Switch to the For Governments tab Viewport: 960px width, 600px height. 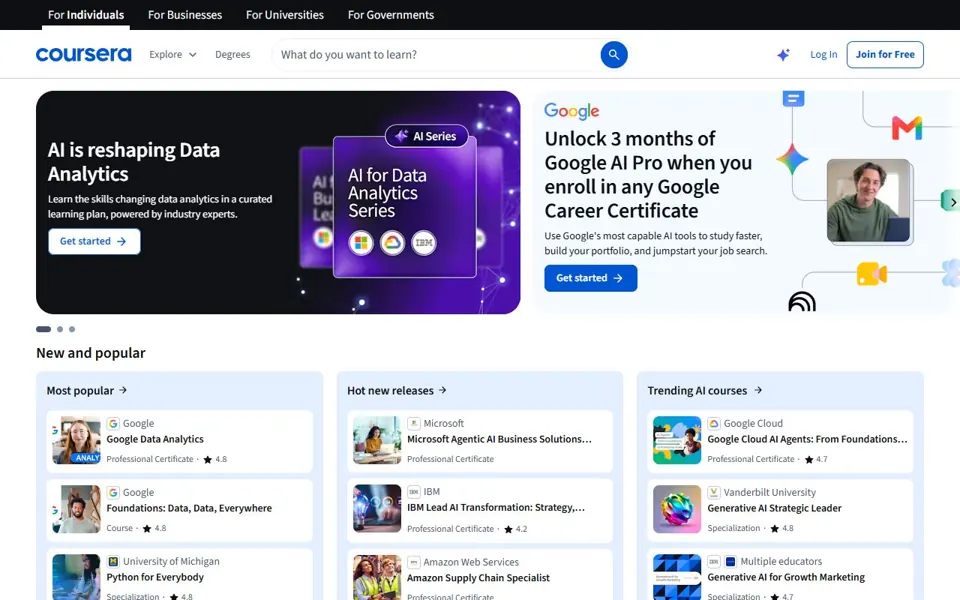(x=391, y=15)
